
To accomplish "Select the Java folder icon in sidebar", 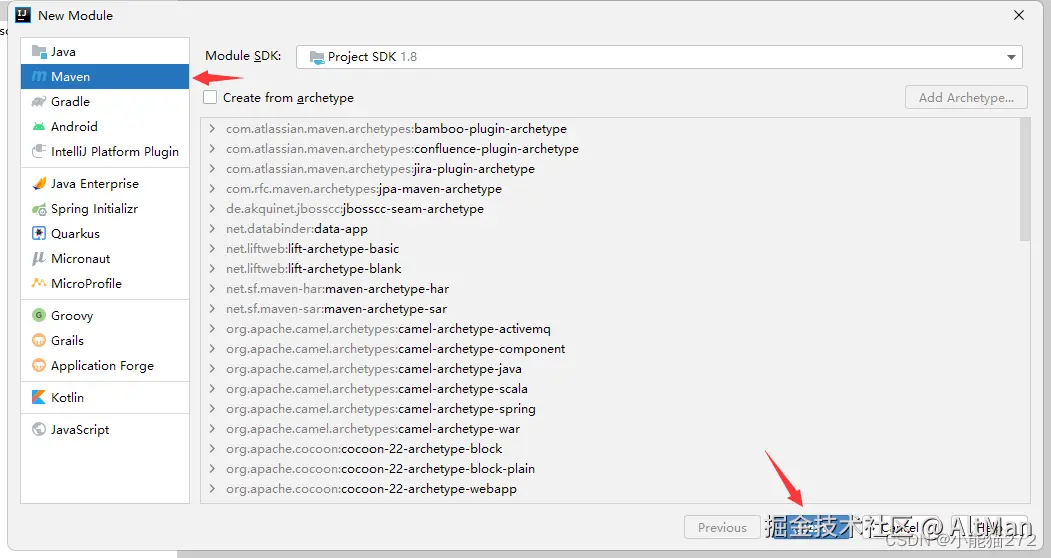I will coord(39,52).
